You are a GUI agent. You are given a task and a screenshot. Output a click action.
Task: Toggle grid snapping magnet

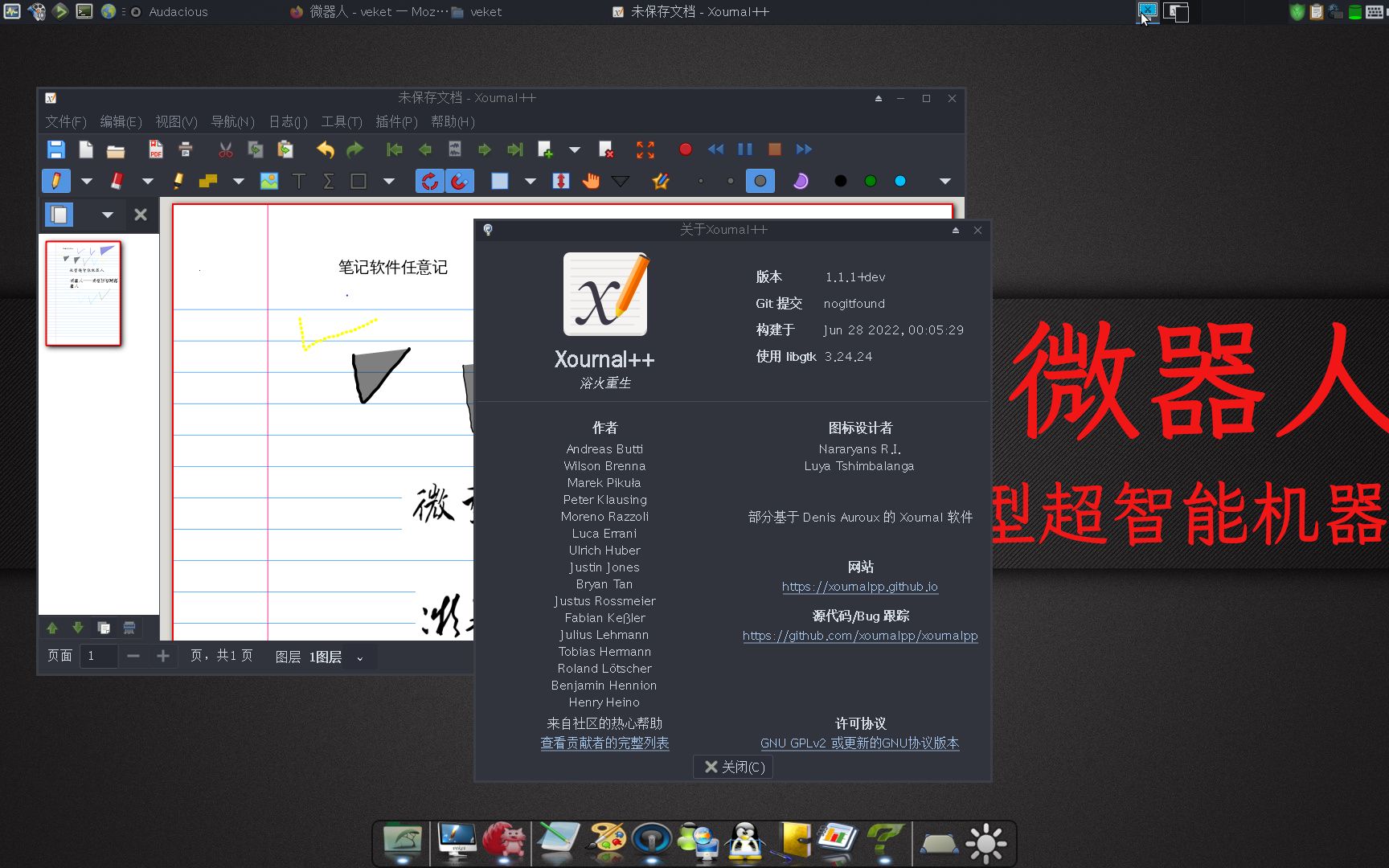pyautogui.click(x=459, y=181)
